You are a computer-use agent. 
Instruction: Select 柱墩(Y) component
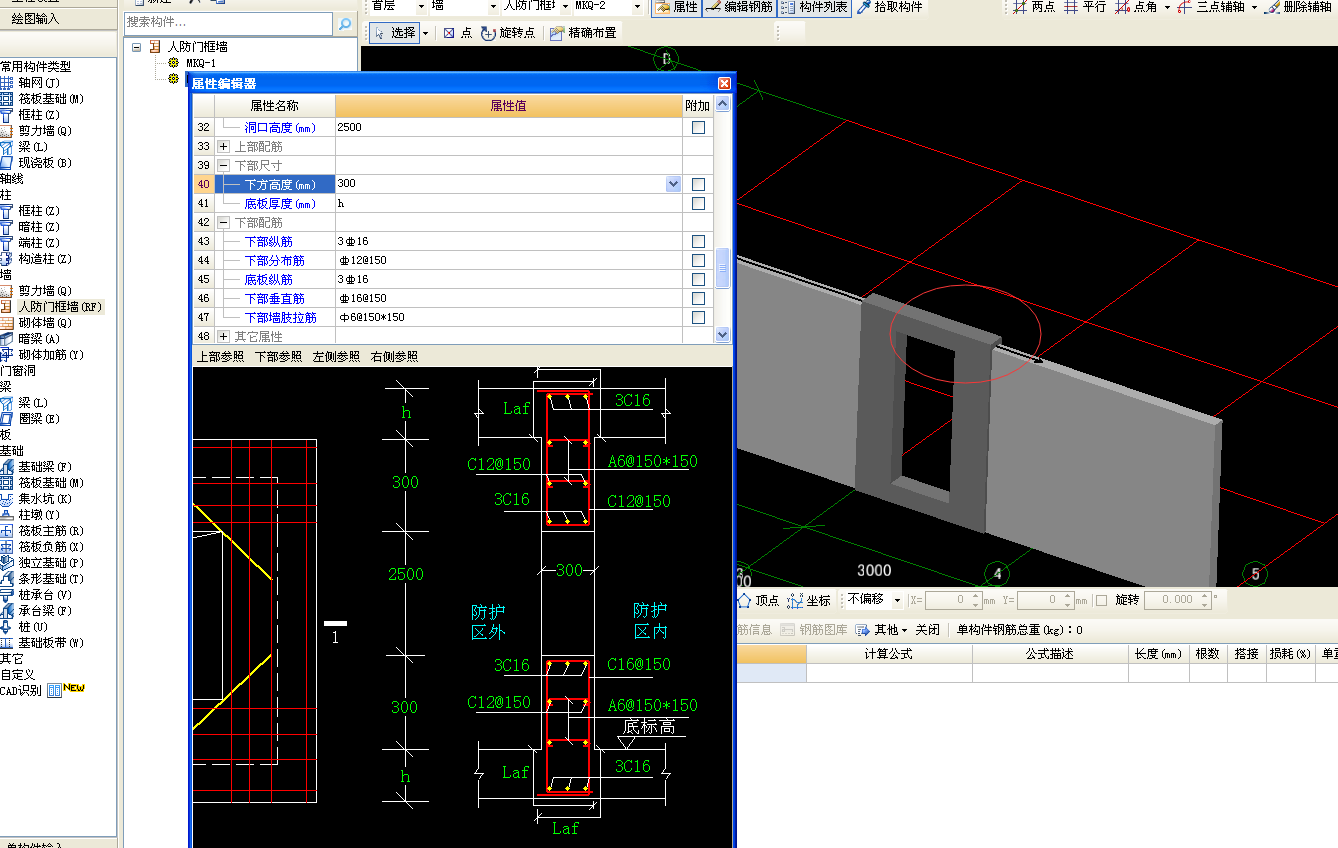(38, 515)
